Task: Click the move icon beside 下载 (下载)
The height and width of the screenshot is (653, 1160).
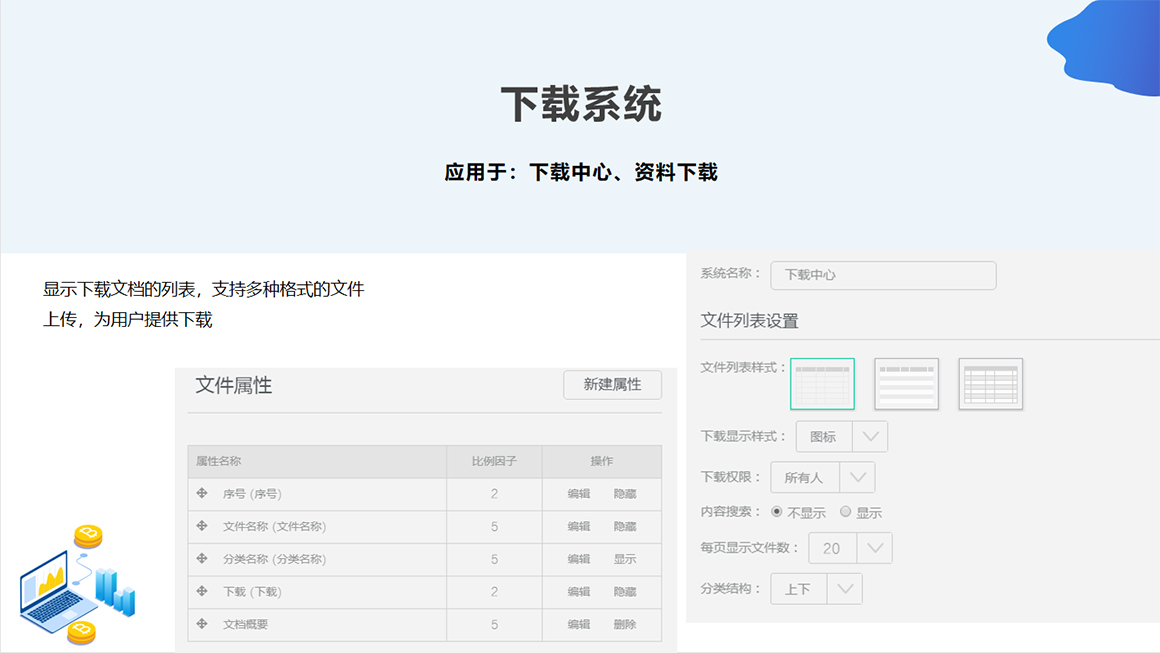Action: pyautogui.click(x=202, y=591)
